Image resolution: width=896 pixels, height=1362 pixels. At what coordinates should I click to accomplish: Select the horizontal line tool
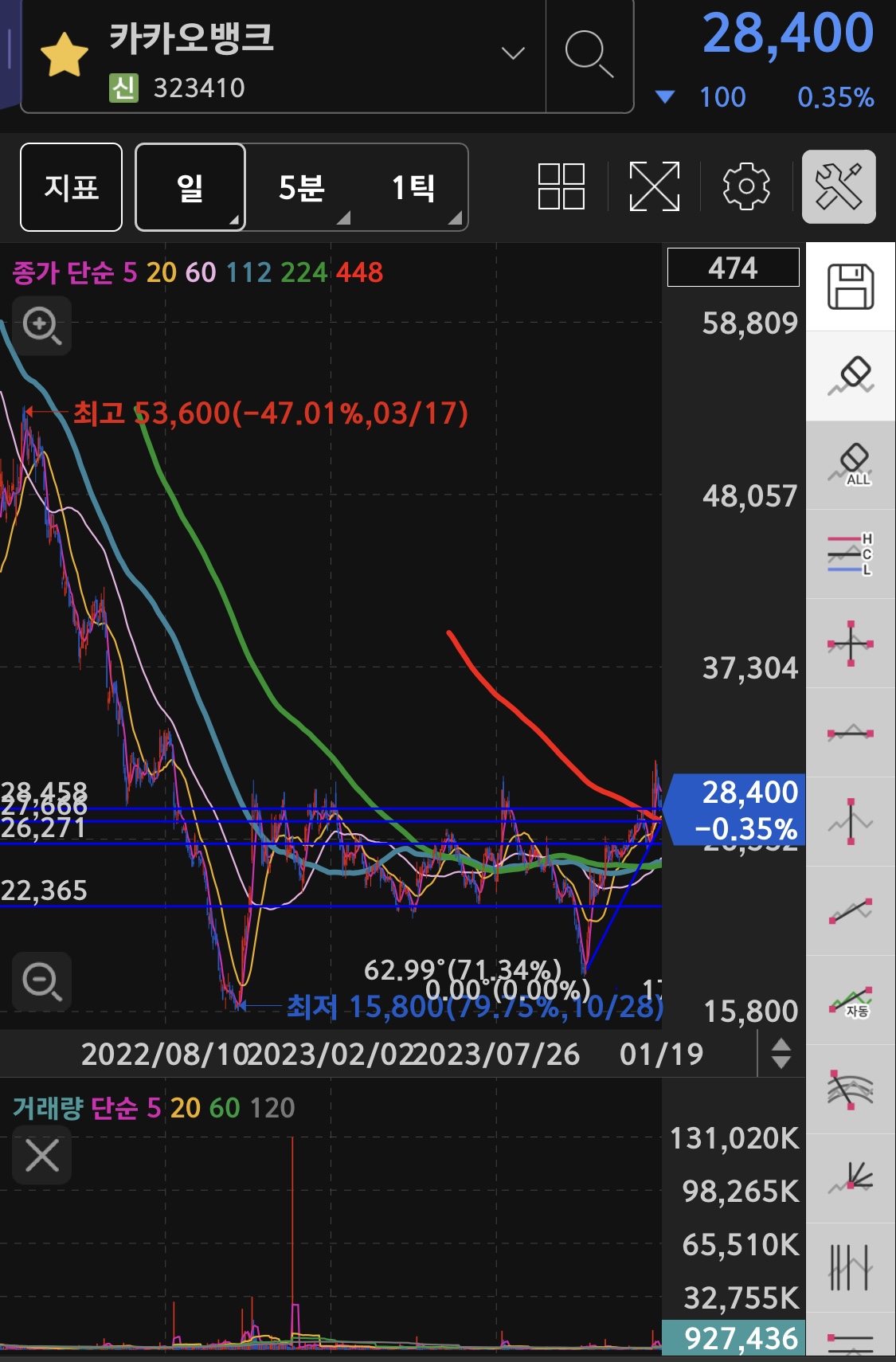851,733
